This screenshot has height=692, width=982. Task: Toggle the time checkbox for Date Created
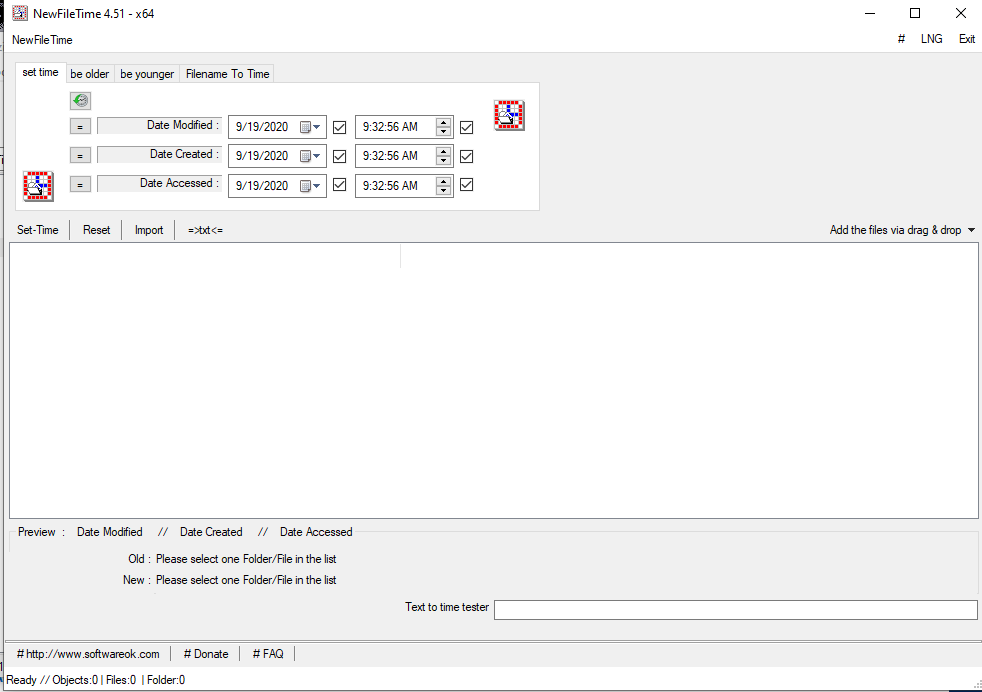pyautogui.click(x=467, y=156)
